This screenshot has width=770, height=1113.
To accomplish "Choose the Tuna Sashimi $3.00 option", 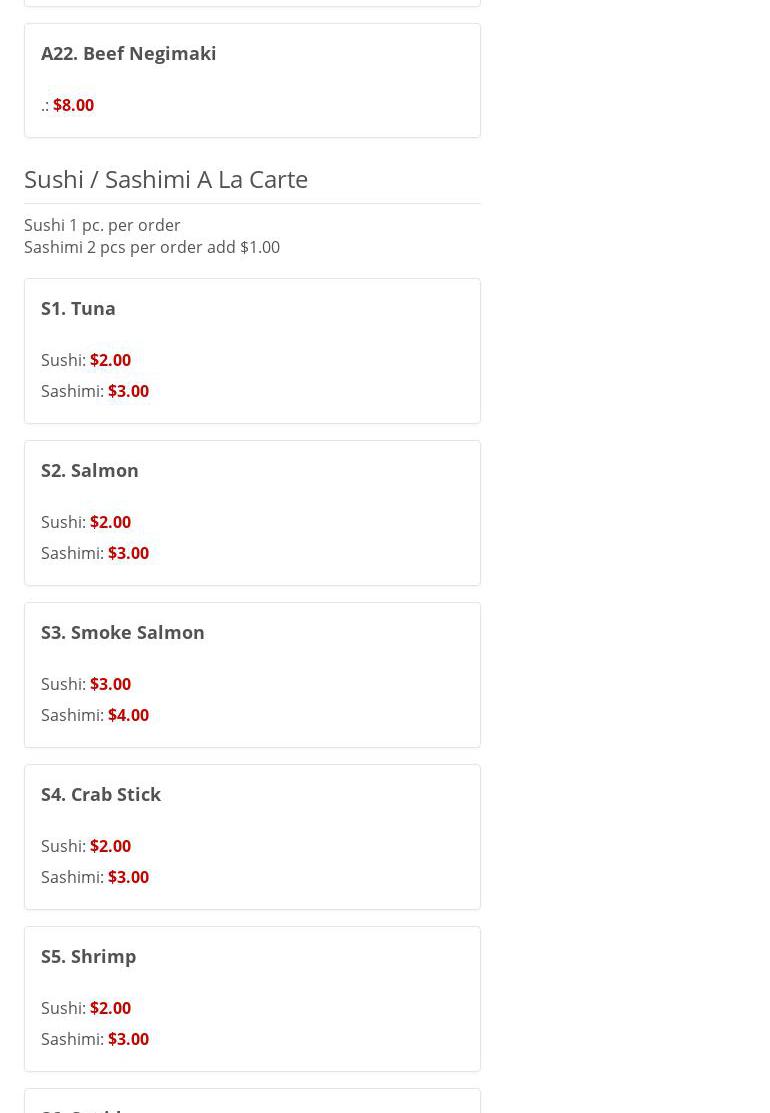I will (x=128, y=391).
